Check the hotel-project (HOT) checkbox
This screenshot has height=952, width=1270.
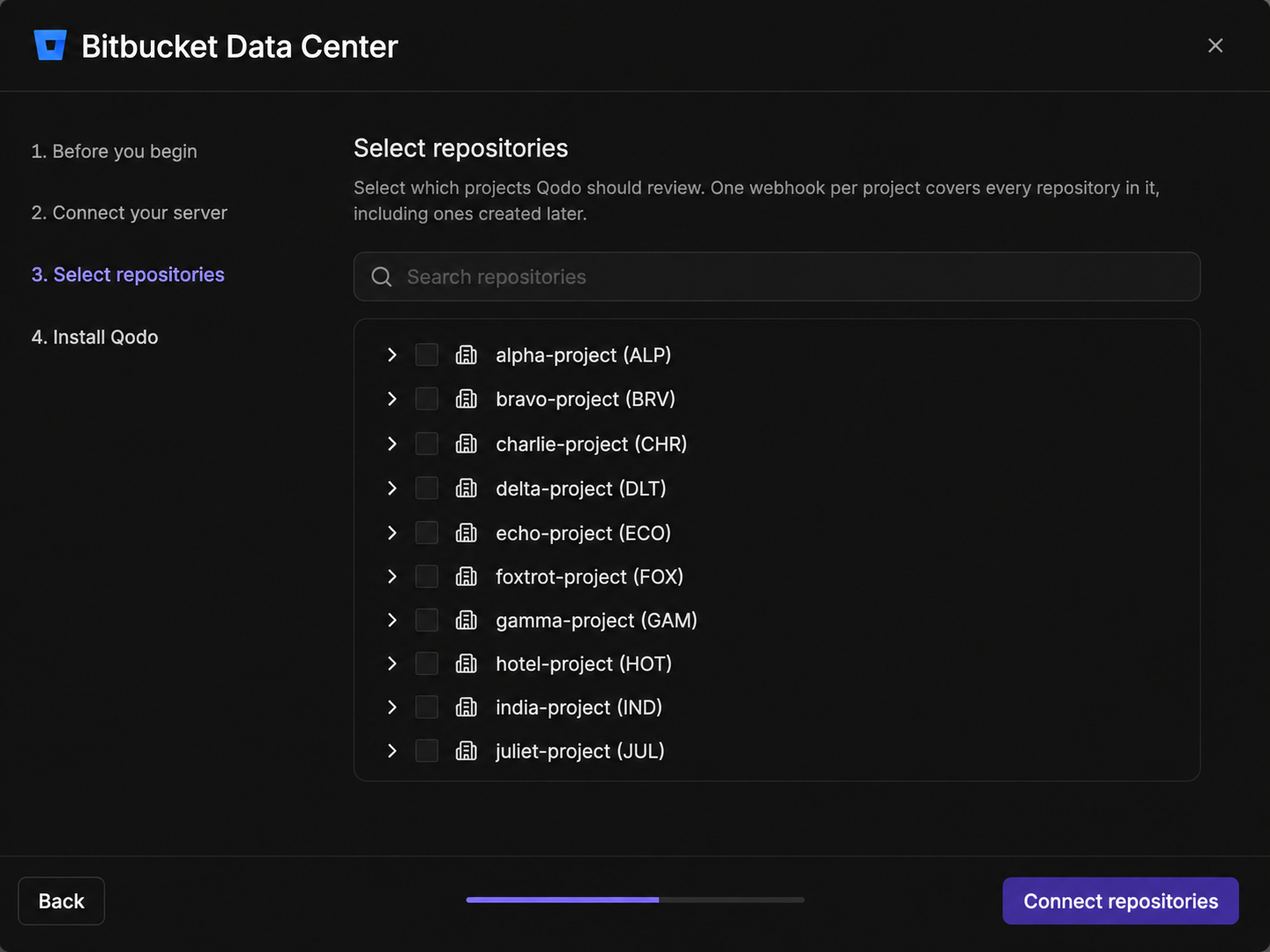pos(427,664)
